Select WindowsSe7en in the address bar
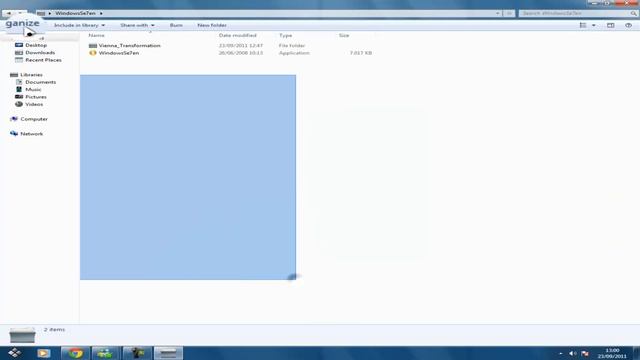 tap(76, 13)
